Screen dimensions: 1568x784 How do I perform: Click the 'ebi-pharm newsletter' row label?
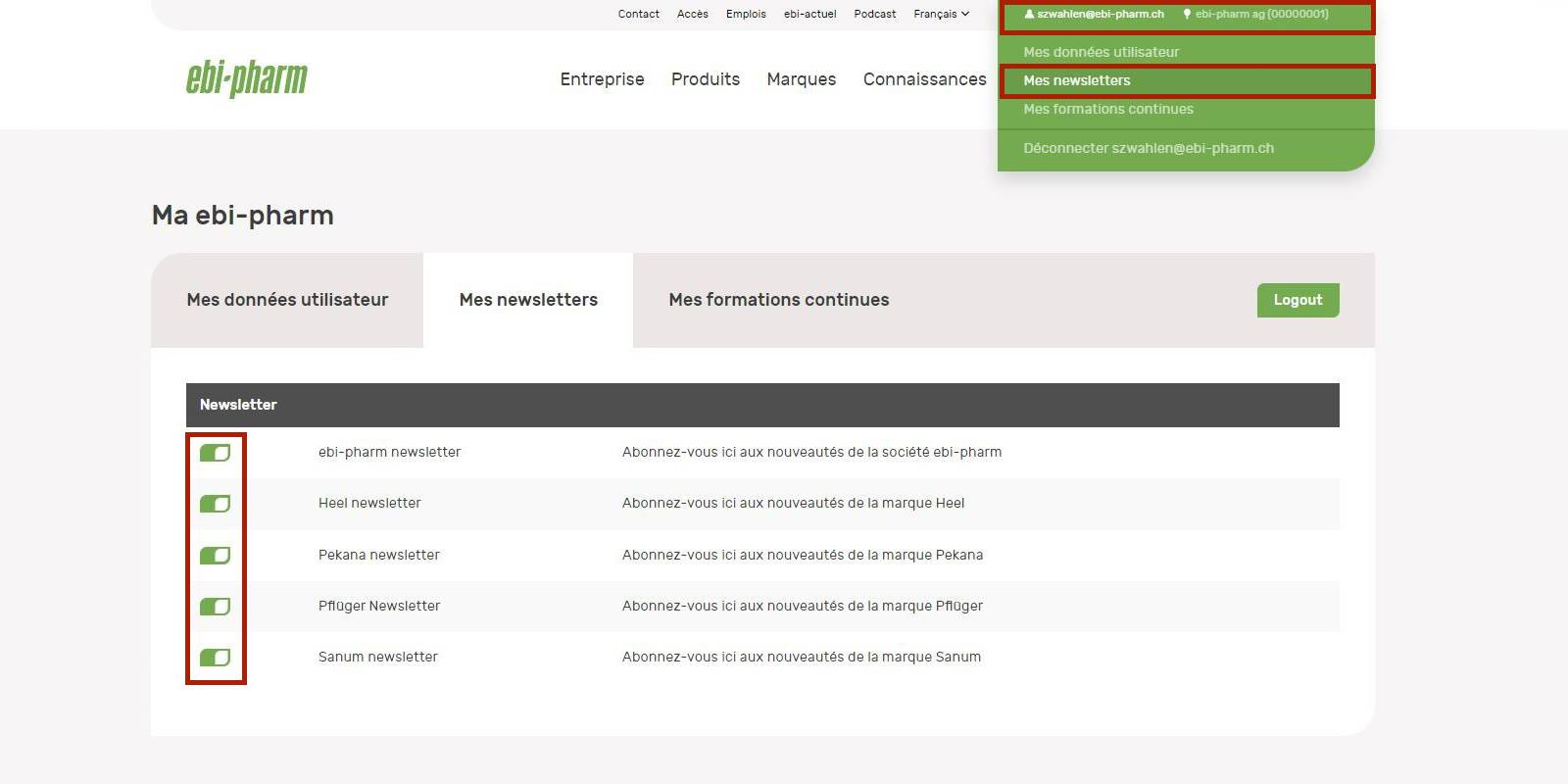pos(389,452)
